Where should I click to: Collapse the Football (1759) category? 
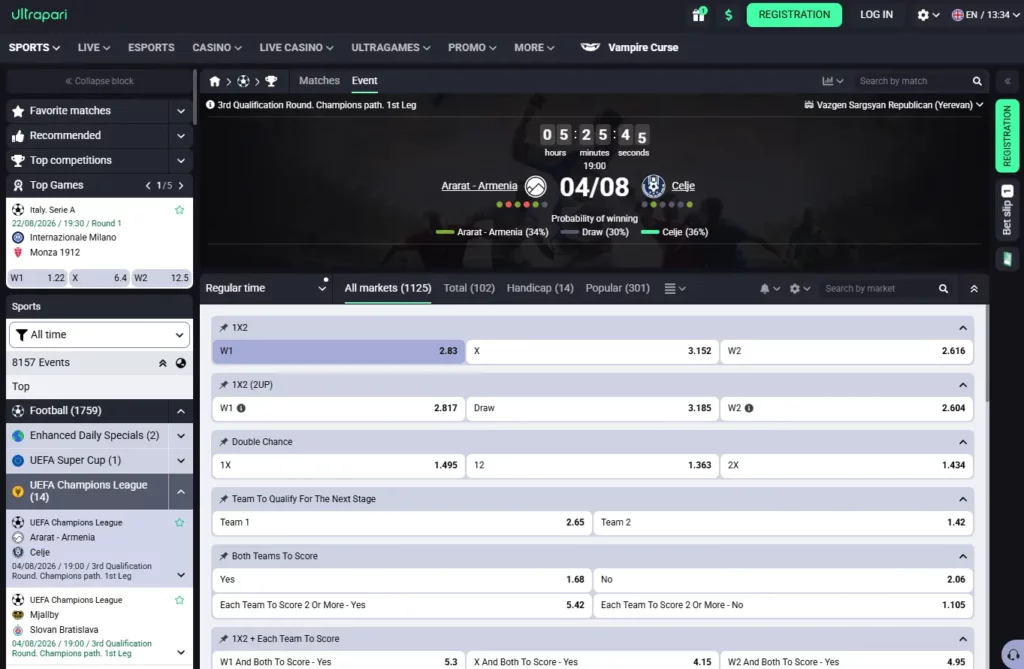coord(181,411)
